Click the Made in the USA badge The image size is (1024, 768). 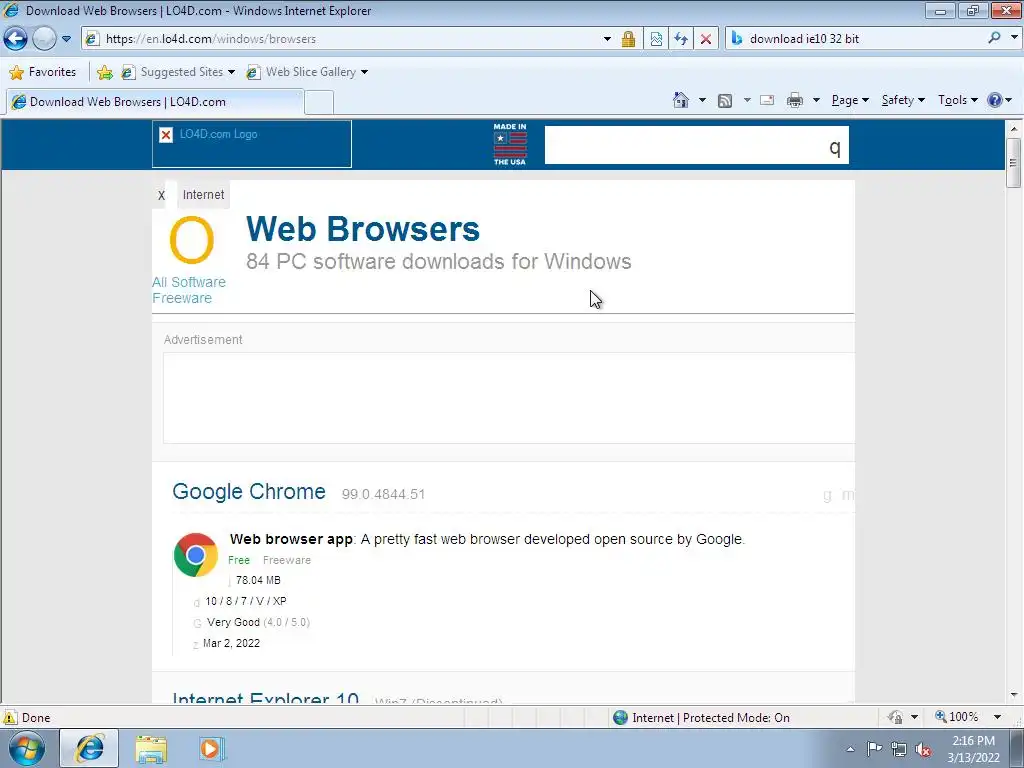509,144
